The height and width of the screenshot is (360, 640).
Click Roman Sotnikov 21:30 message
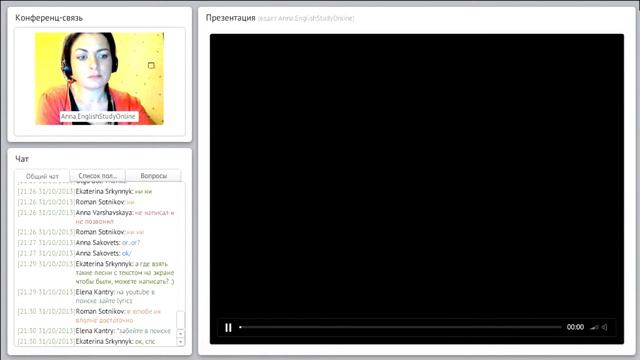pyautogui.click(x=90, y=316)
